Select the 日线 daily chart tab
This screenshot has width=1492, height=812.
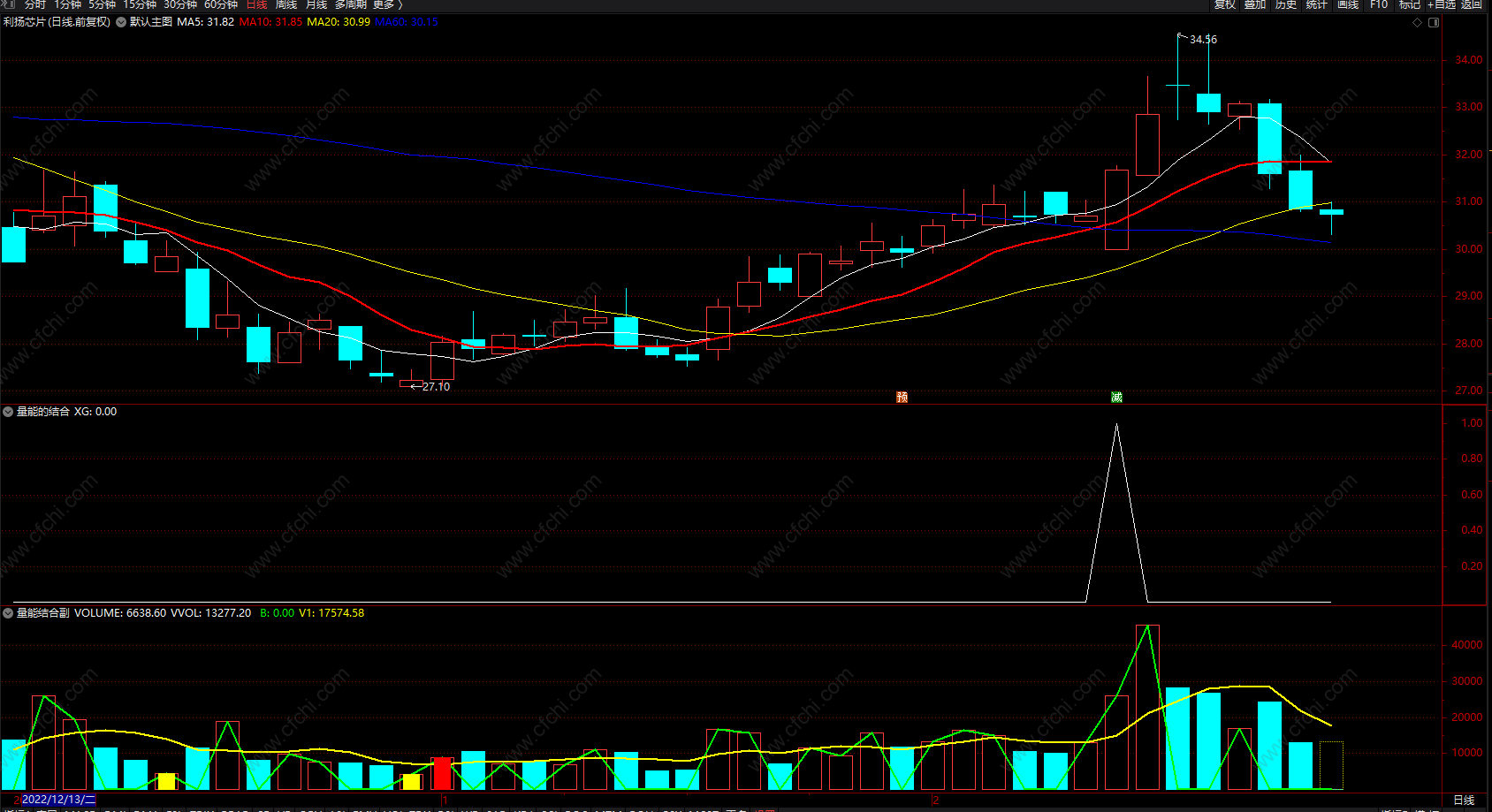tap(256, 4)
